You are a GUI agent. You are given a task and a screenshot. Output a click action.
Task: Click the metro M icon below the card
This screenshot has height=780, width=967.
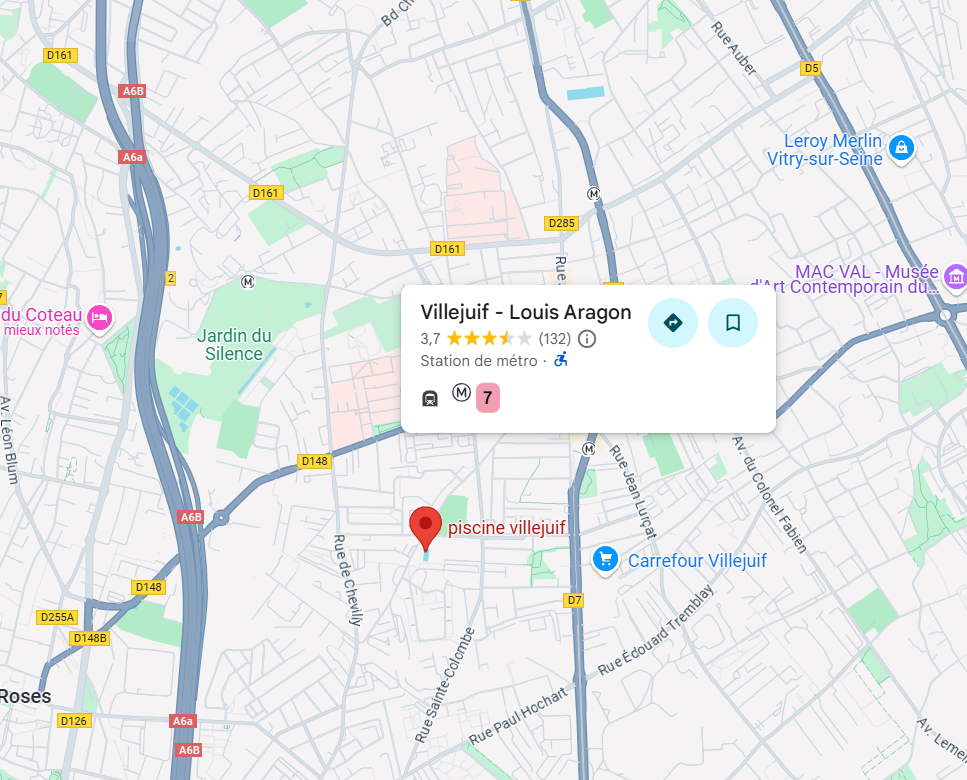click(x=589, y=449)
